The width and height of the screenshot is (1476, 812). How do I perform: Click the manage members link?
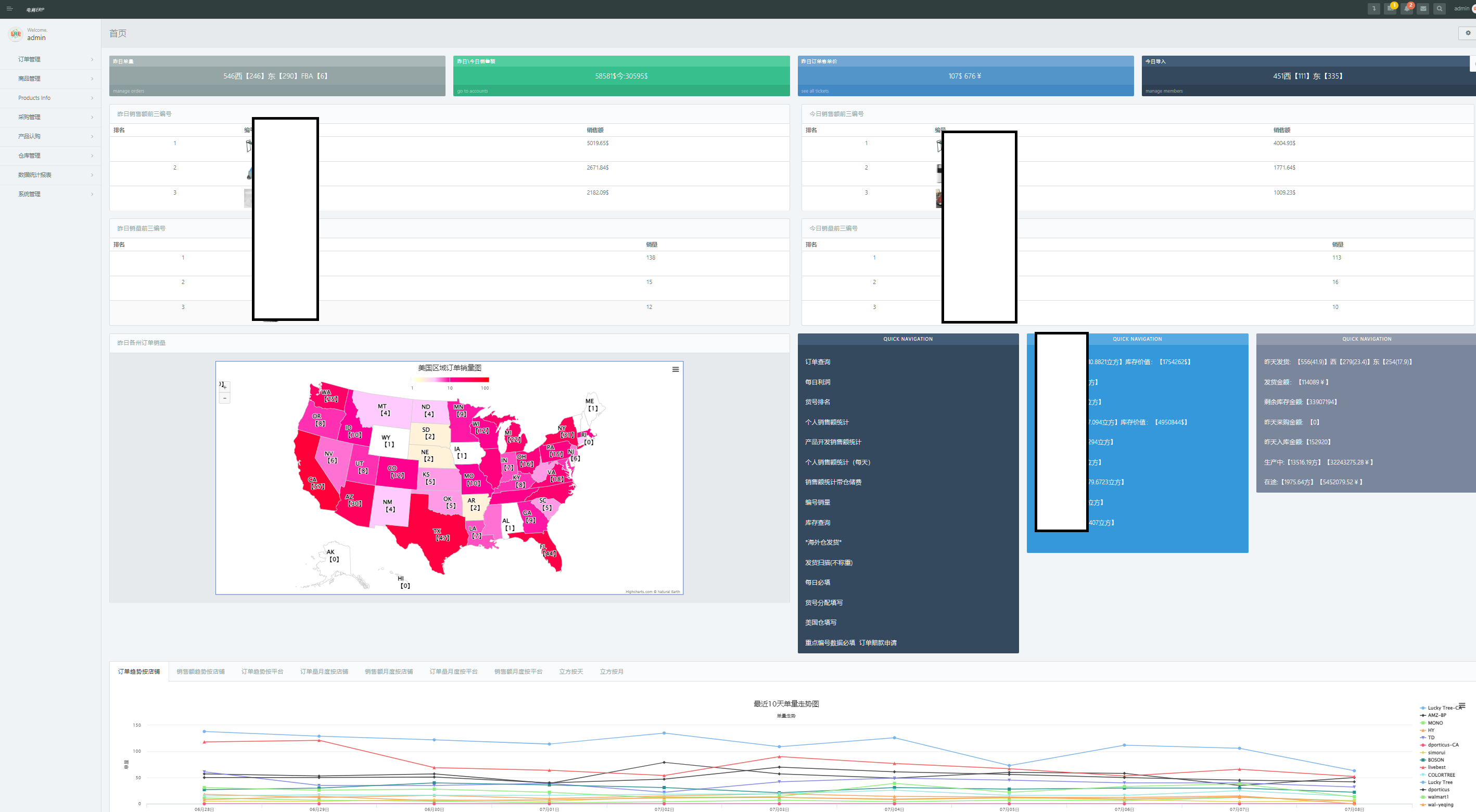click(1164, 91)
